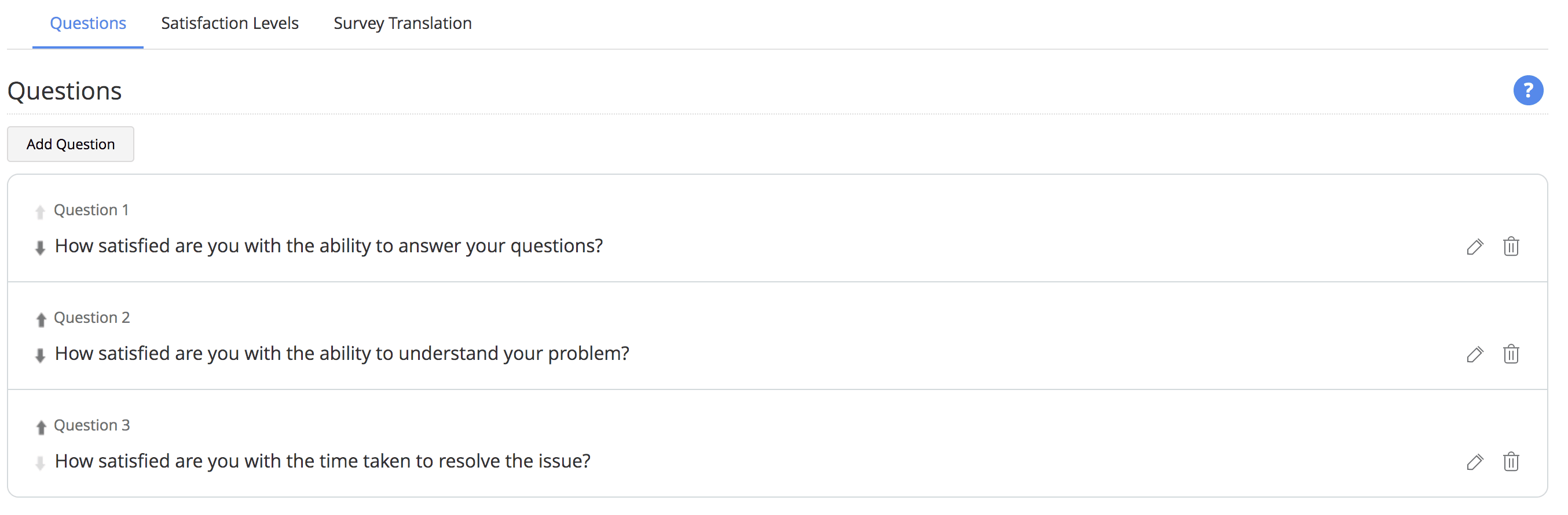1568x515 pixels.
Task: Click the blue help question mark icon
Action: point(1527,91)
